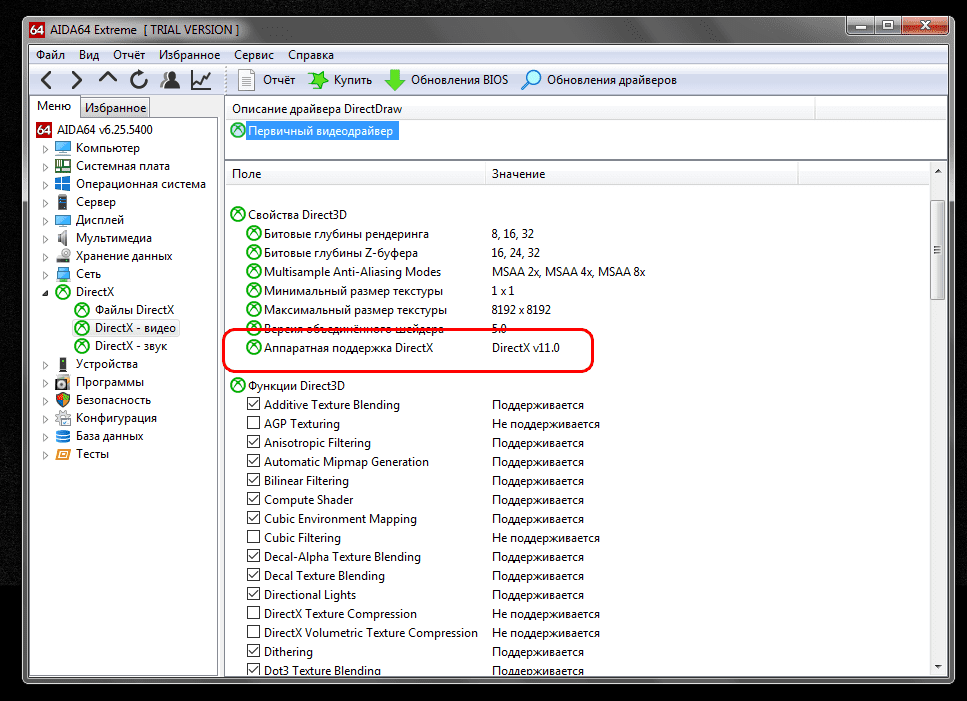Select the Безопасность shield icon
This screenshot has width=967, height=701.
click(63, 400)
